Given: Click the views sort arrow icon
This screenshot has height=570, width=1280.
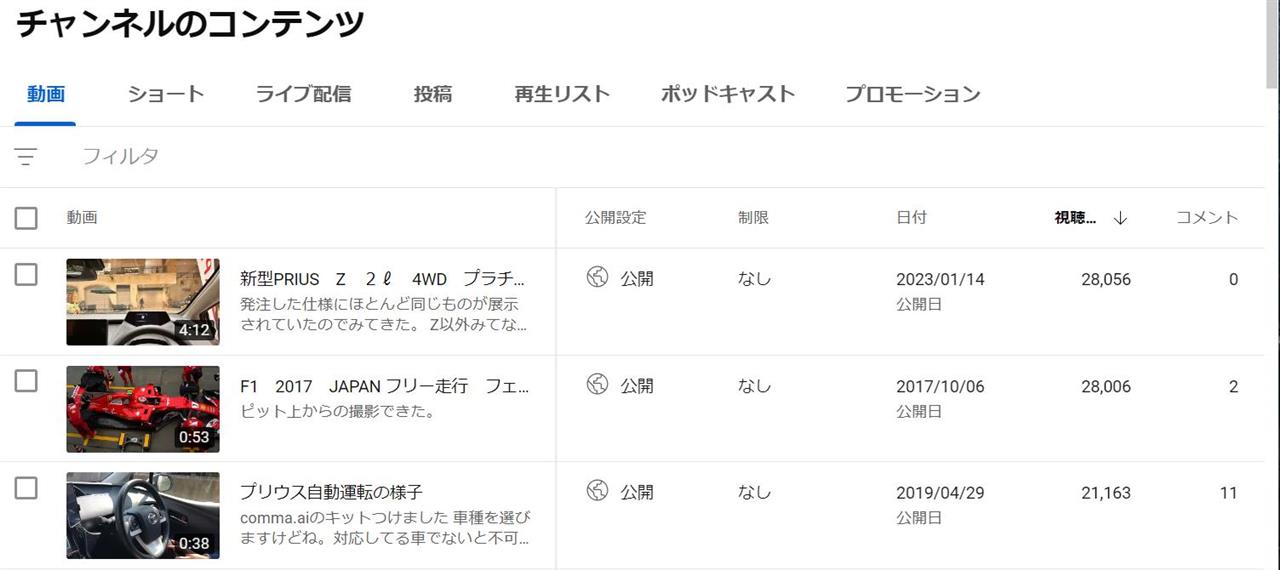Looking at the screenshot, I should click(x=1120, y=218).
